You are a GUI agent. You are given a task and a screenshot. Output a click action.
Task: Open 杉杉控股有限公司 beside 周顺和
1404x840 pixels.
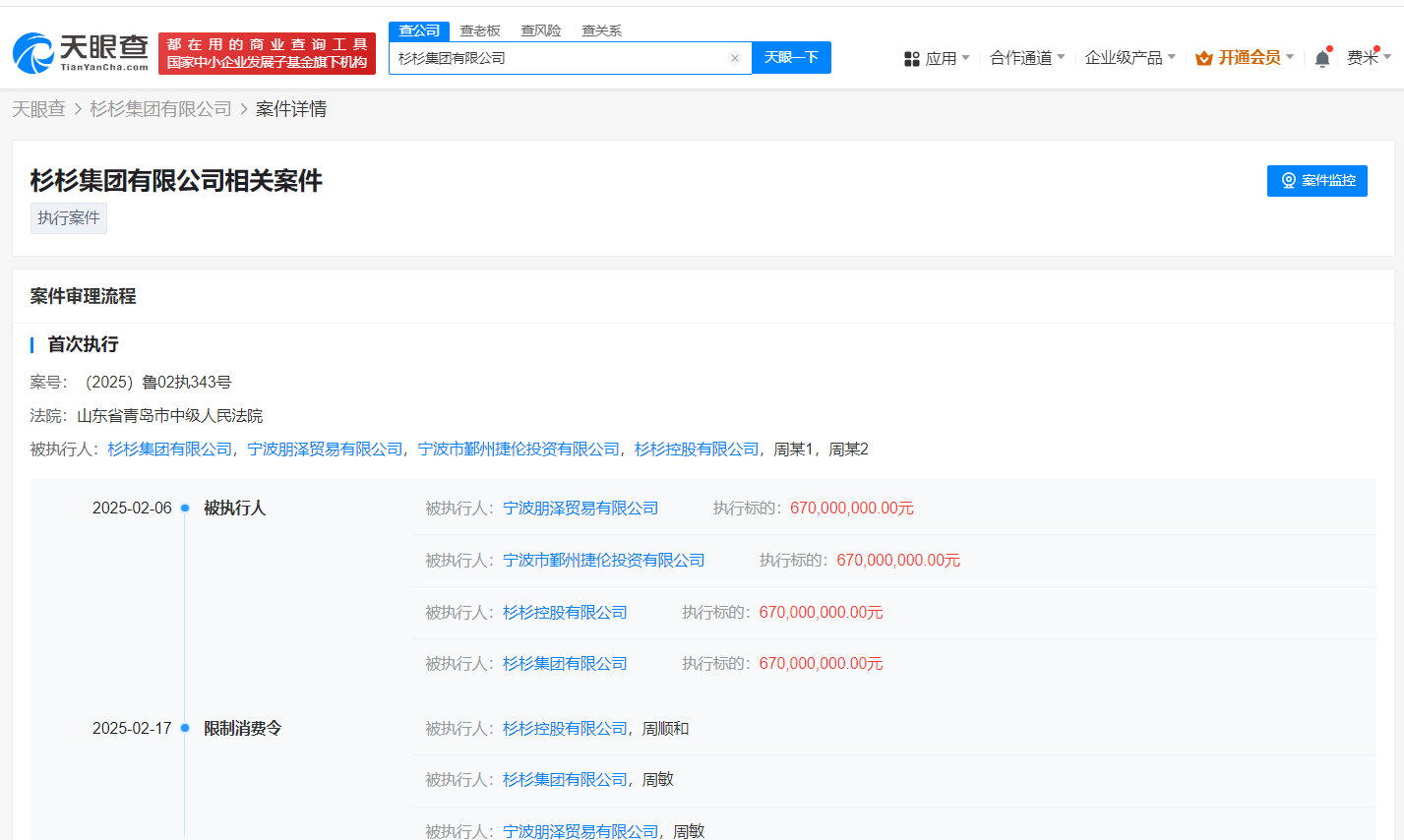pos(565,729)
